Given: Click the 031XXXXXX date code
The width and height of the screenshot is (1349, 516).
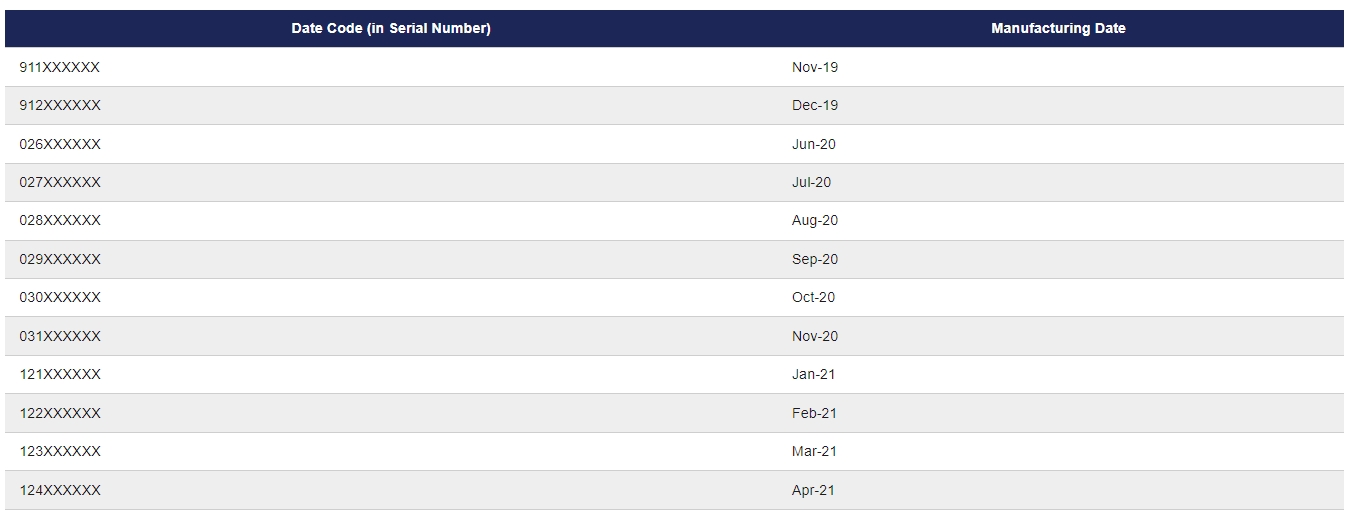Looking at the screenshot, I should 60,336.
